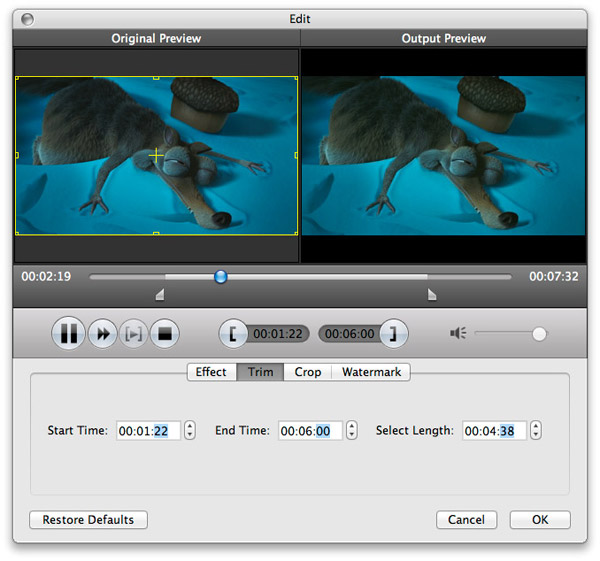Screen dimensions: 600x561
Task: Switch to the Trim tab
Action: tap(260, 372)
